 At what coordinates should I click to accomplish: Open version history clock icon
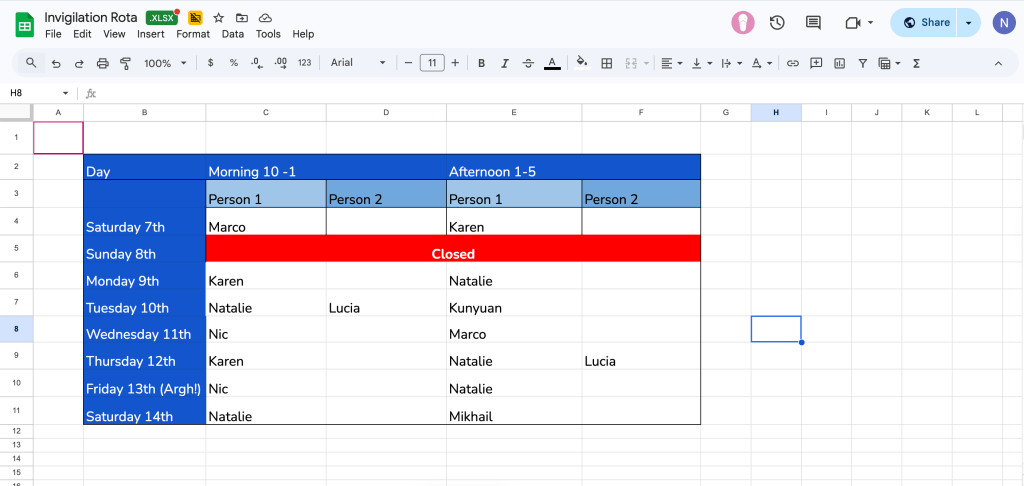(x=777, y=23)
